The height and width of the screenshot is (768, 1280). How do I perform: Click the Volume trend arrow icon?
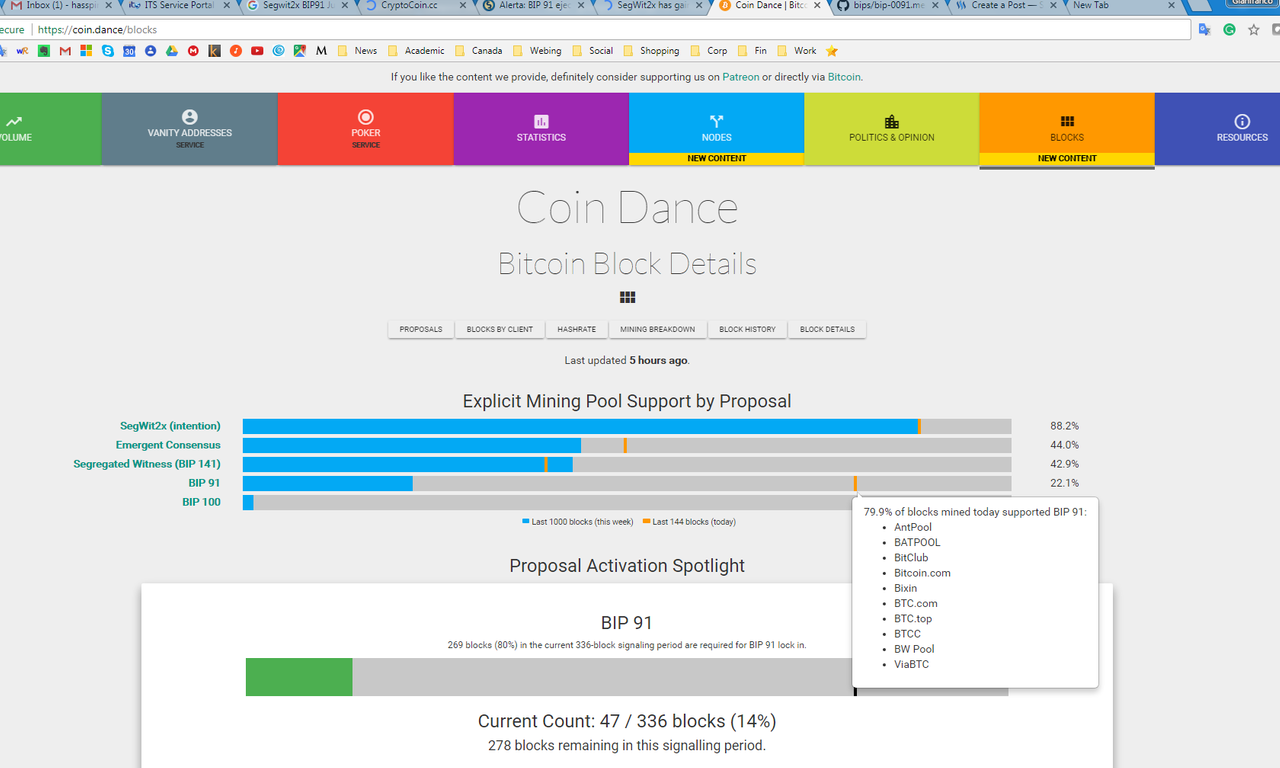13,121
